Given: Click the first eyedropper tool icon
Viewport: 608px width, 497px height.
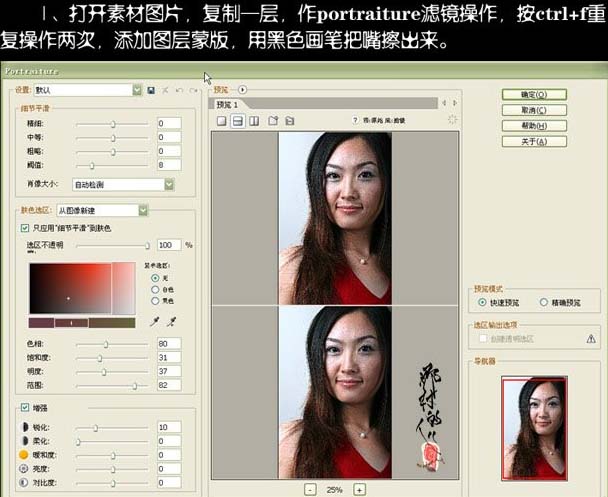Looking at the screenshot, I should (x=155, y=322).
